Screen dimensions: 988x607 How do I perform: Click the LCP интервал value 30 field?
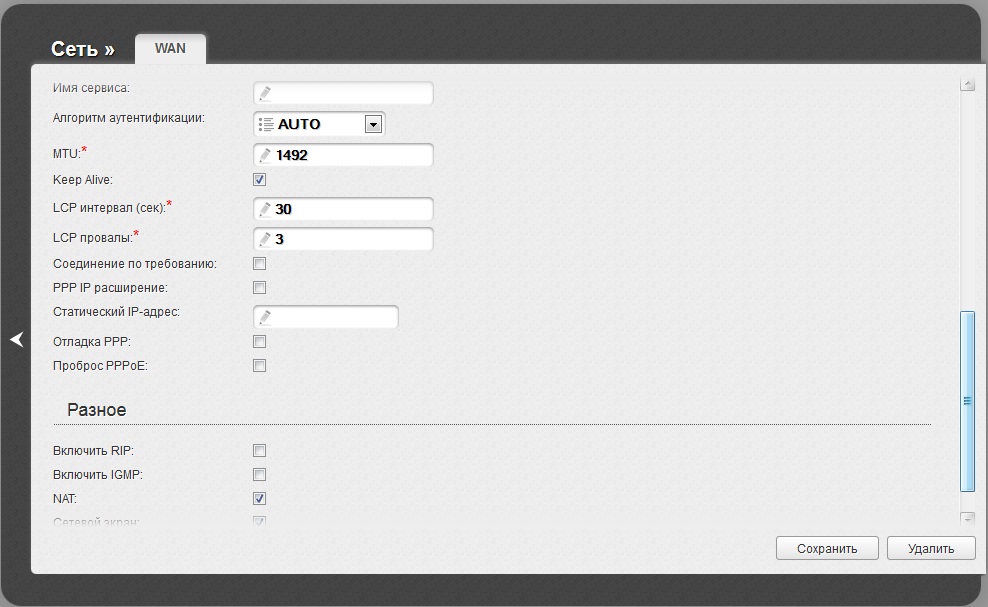tap(343, 209)
